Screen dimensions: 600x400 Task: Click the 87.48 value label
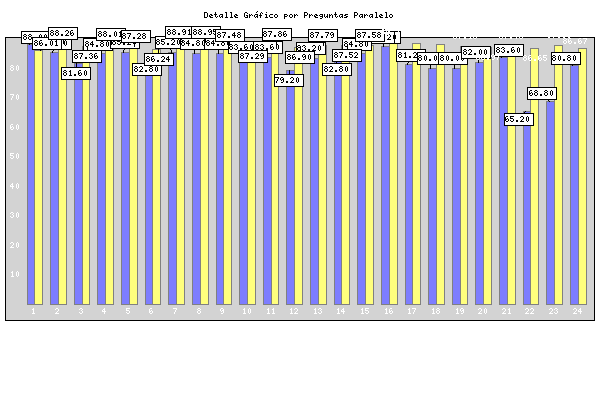pos(230,35)
